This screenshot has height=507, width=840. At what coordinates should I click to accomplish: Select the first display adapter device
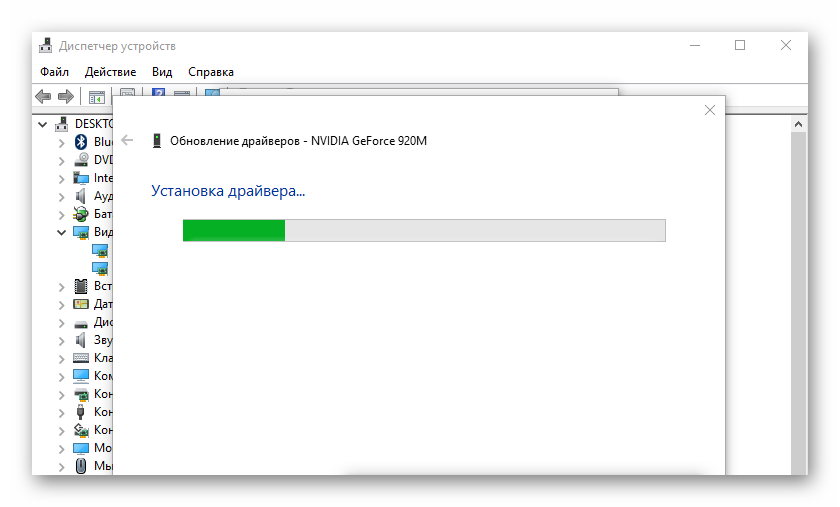100,250
